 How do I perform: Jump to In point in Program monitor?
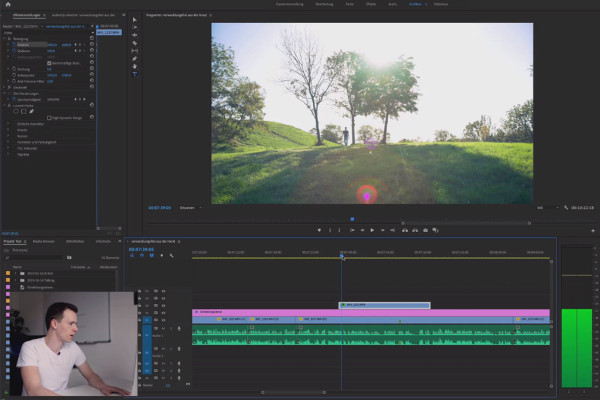pyautogui.click(x=352, y=230)
